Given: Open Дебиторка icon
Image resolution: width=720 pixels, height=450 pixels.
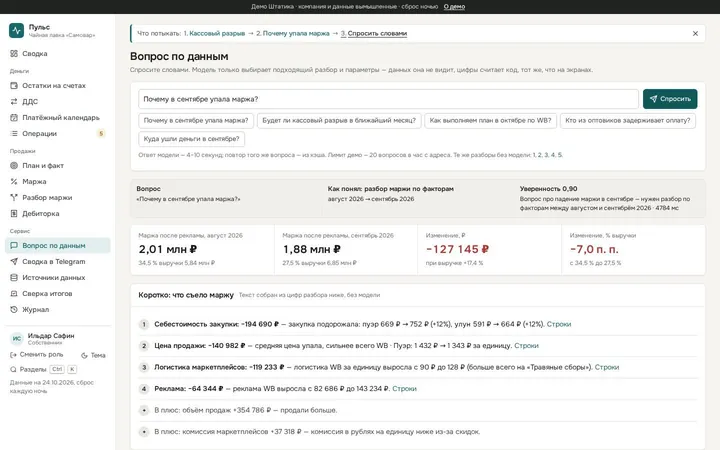Looking at the screenshot, I should pos(14,214).
